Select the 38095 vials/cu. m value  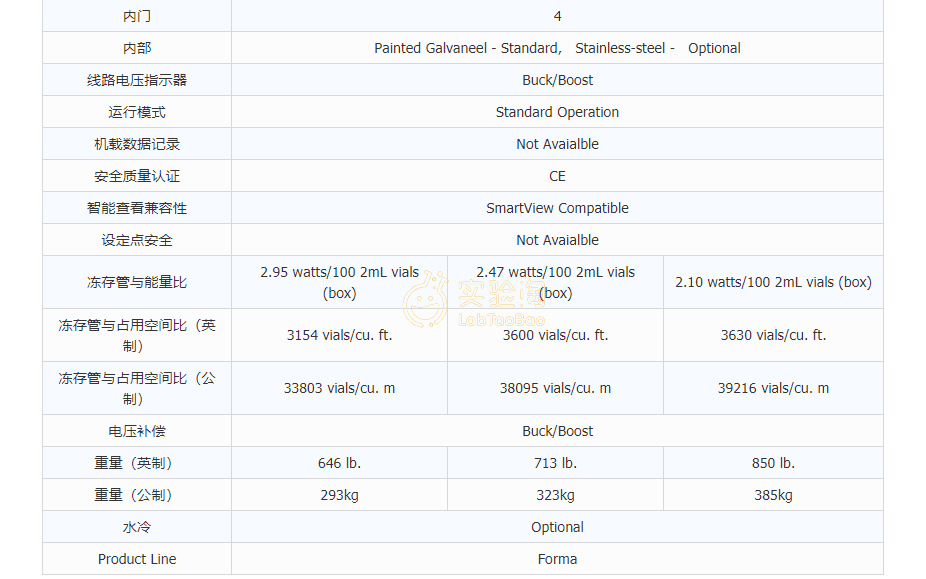point(555,388)
